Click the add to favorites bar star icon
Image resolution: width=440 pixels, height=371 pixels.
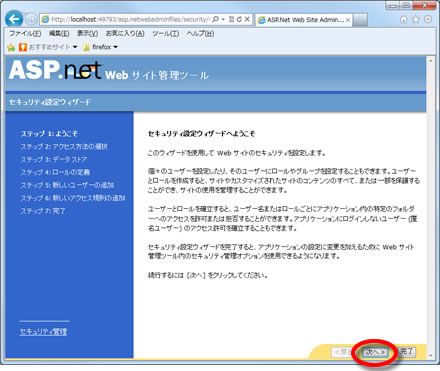click(11, 47)
